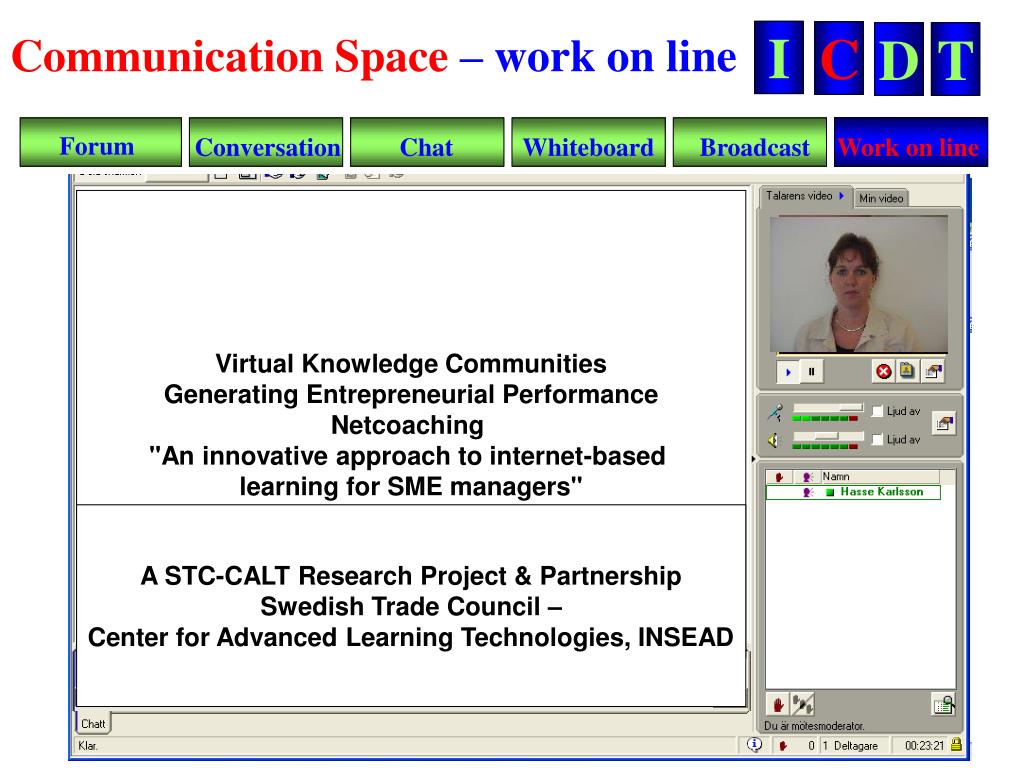Open the Forum section button
The width and height of the screenshot is (1024, 768).
tap(101, 142)
